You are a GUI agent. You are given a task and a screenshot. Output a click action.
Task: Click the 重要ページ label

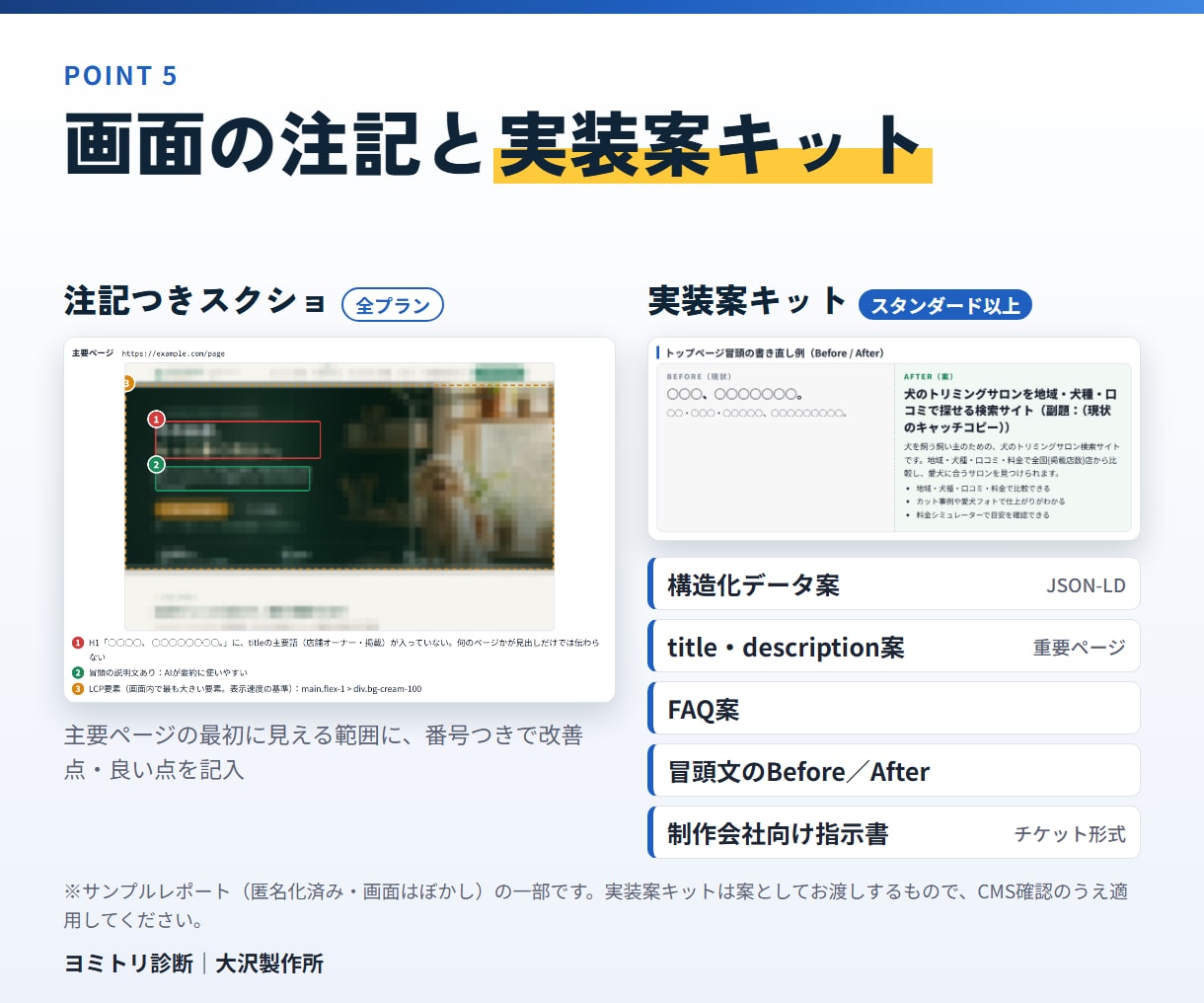[1079, 648]
